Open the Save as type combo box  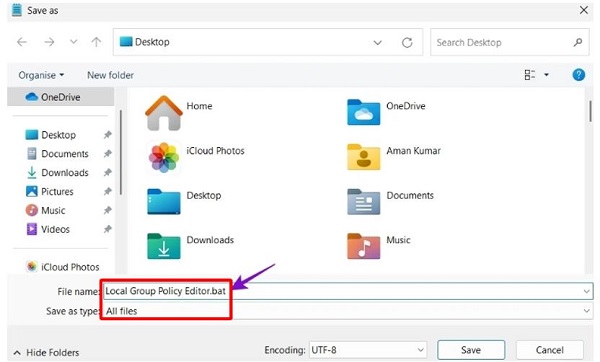click(347, 311)
